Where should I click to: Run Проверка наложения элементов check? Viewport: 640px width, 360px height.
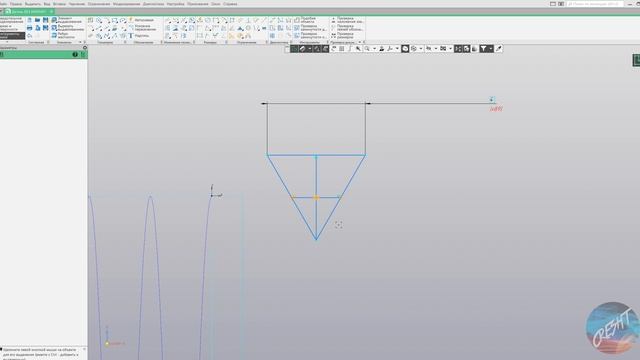pyautogui.click(x=347, y=20)
